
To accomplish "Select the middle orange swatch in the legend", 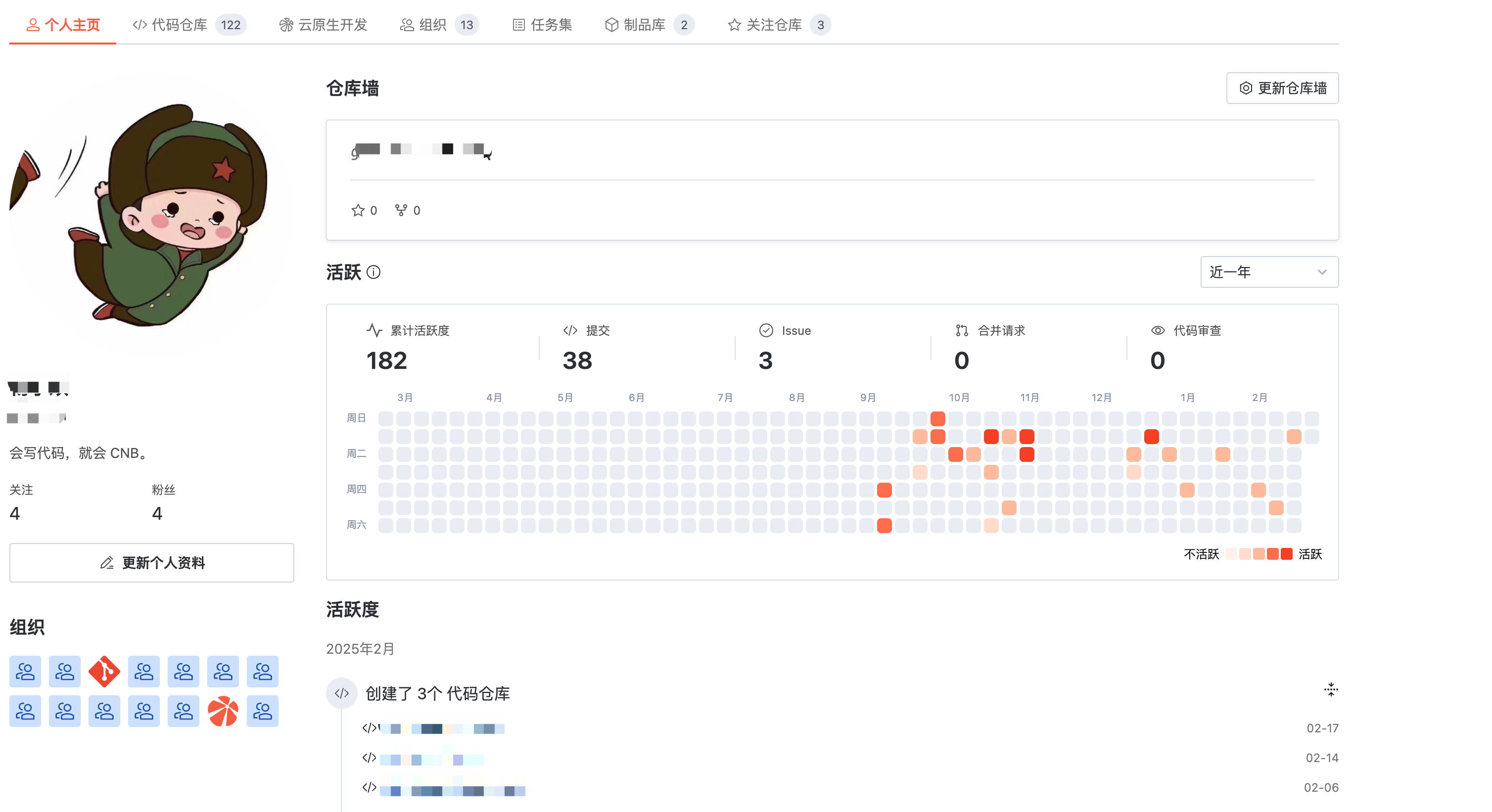I will (1259, 554).
